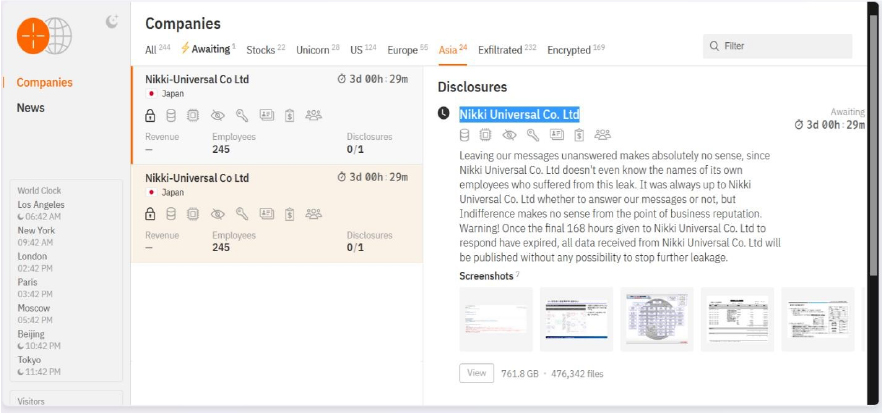Image resolution: width=883 pixels, height=414 pixels.
Task: Click the dollar document icon in the Disclosures panel
Action: click(x=579, y=135)
